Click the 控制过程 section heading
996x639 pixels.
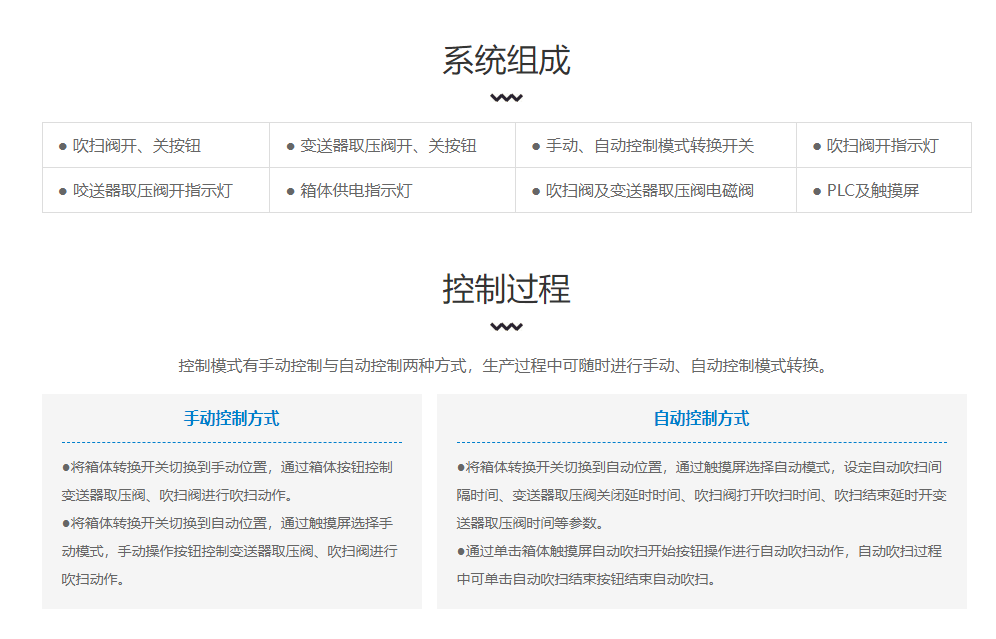tap(506, 290)
